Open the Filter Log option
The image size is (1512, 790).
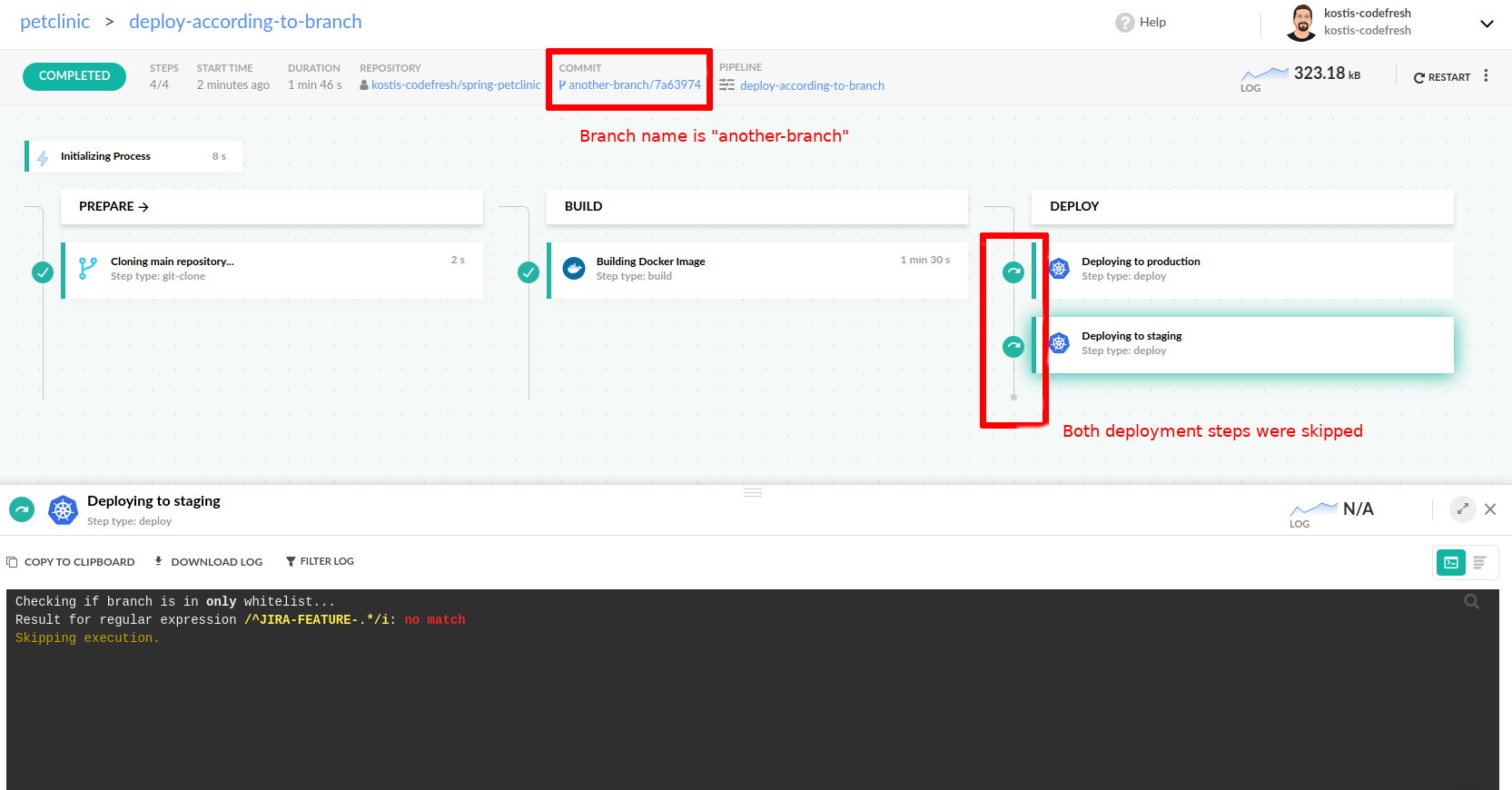pos(320,562)
